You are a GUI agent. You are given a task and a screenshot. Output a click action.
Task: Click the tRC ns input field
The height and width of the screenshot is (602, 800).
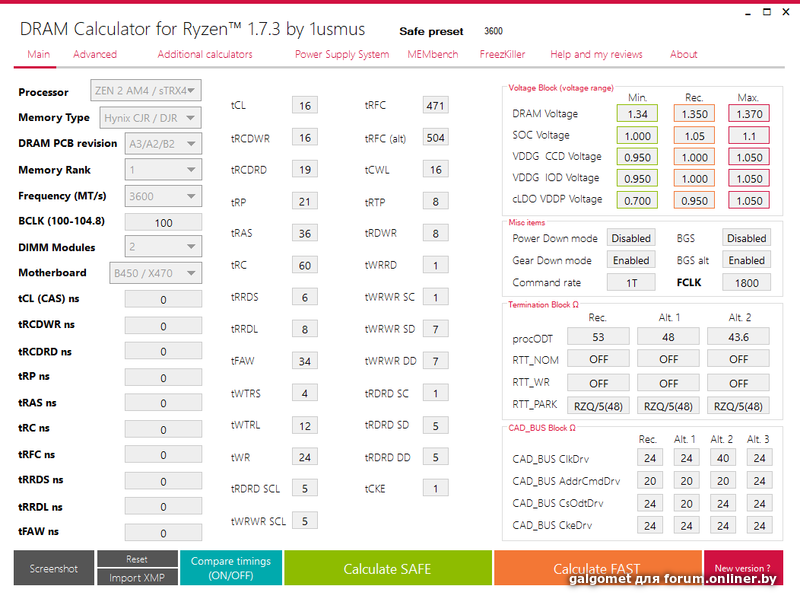click(x=163, y=430)
